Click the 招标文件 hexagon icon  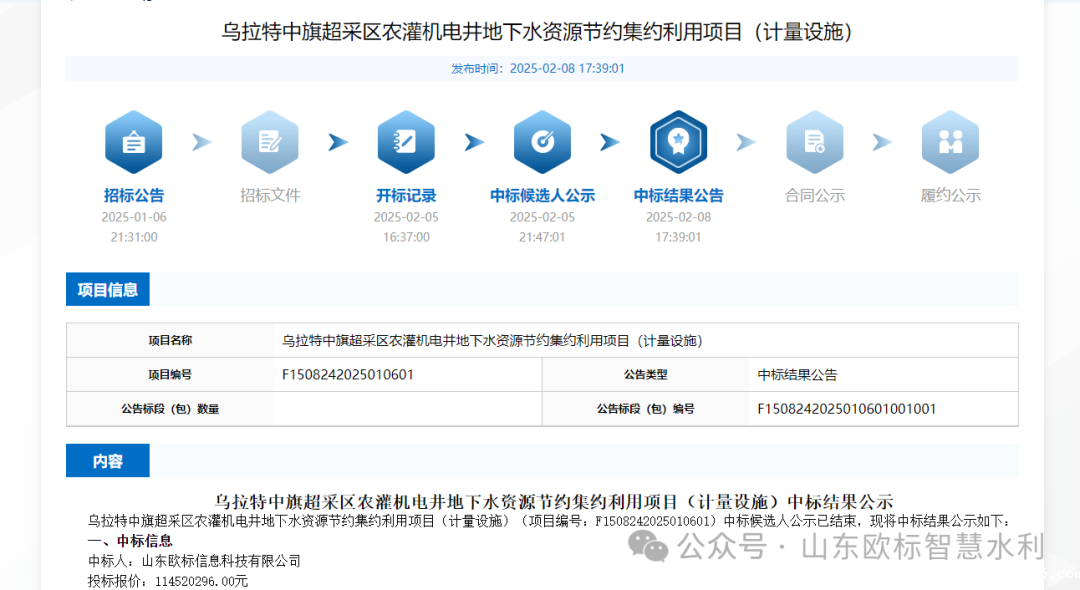(270, 143)
